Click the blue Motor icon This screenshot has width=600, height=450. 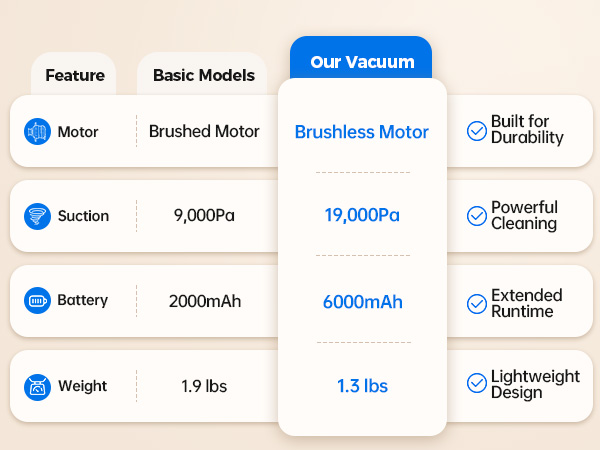pyautogui.click(x=37, y=131)
